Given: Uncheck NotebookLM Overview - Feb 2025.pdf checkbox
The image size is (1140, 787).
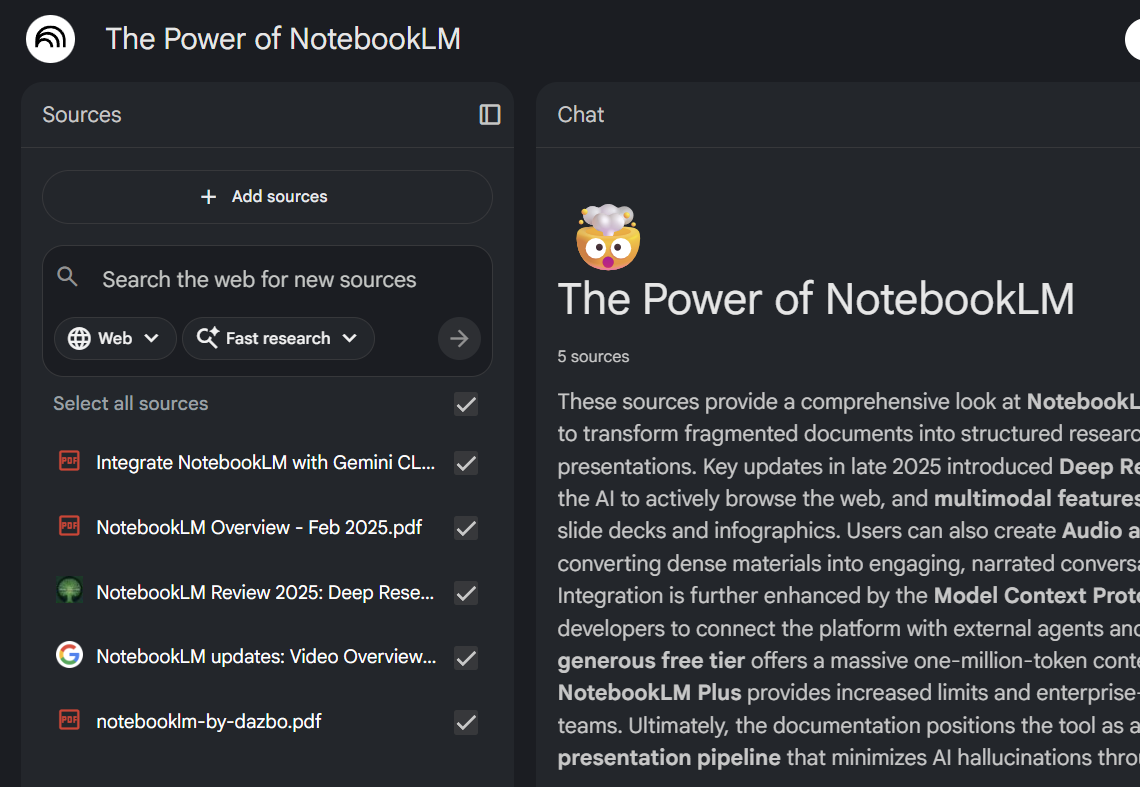Looking at the screenshot, I should pos(466,528).
